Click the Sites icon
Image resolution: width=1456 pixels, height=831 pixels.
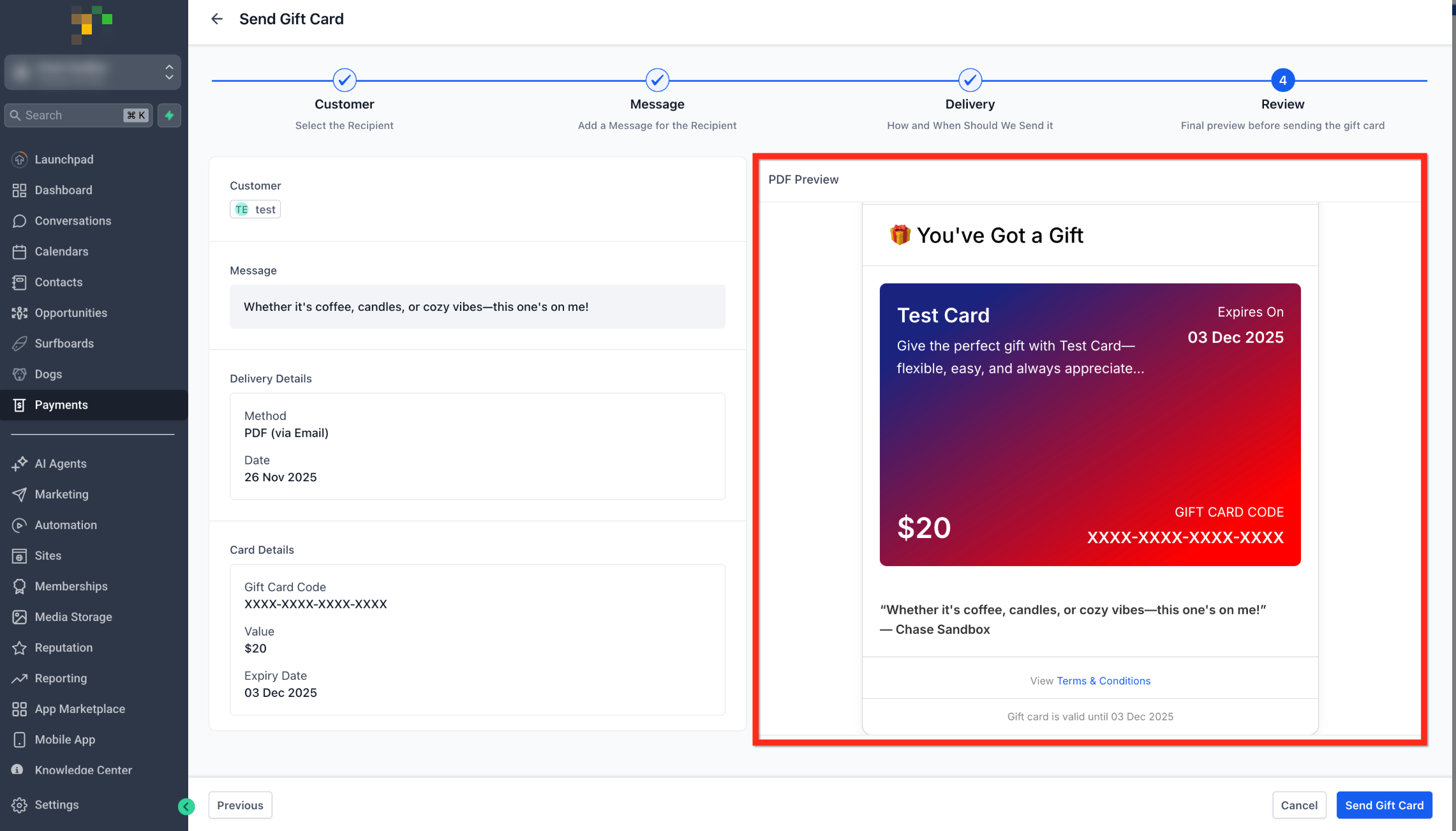(20, 555)
